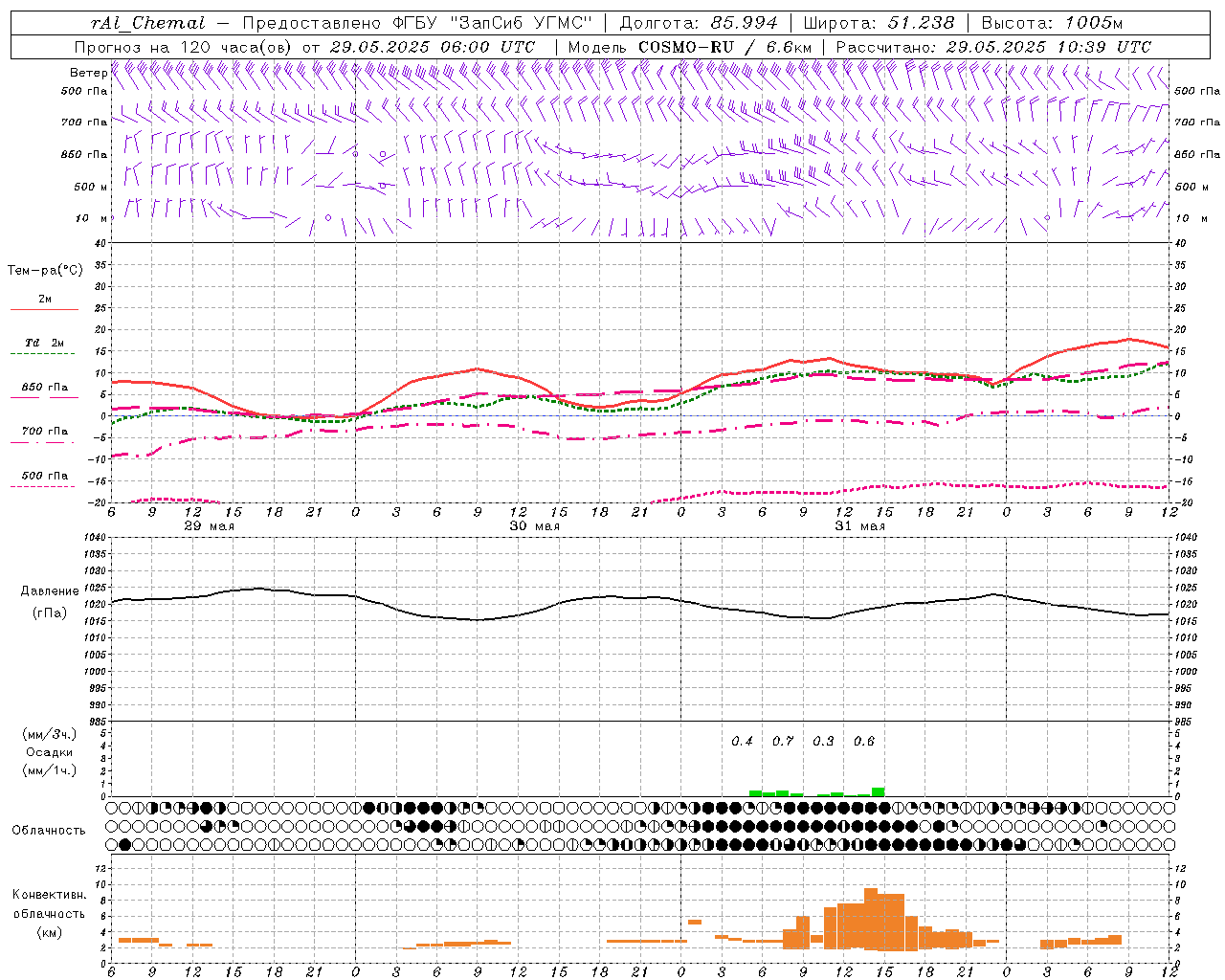Click the rAl_Chemal station title
This screenshot has width=1225, height=980.
(x=147, y=23)
